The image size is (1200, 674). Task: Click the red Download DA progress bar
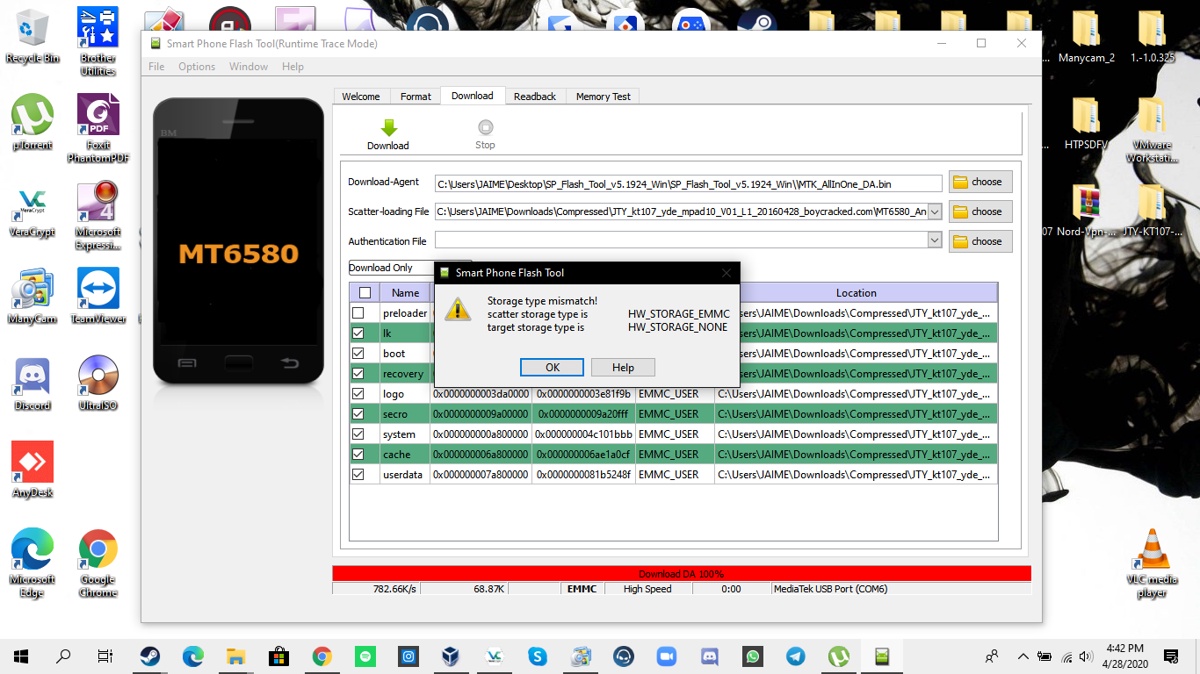[x=681, y=574]
